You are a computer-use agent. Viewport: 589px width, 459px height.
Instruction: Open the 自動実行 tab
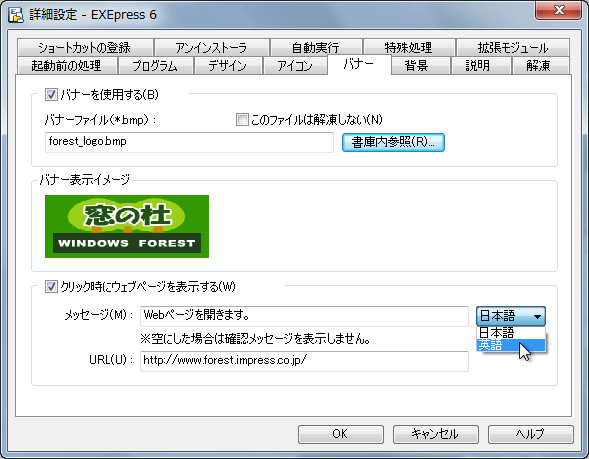[316, 47]
